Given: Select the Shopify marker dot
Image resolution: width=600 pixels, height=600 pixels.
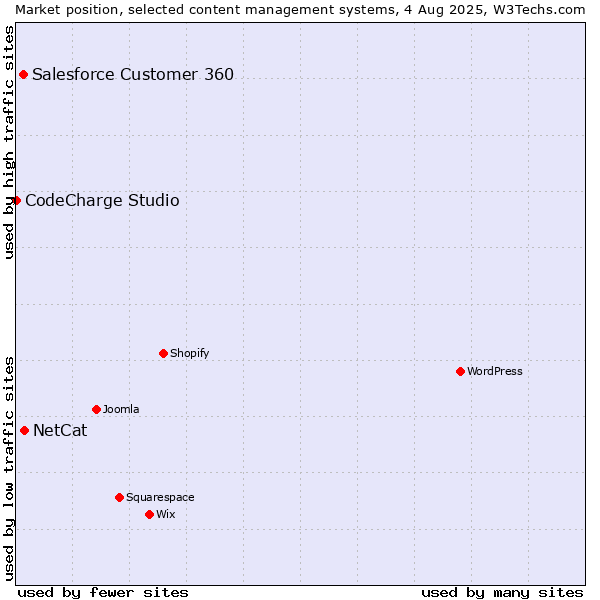Looking at the screenshot, I should (x=163, y=354).
